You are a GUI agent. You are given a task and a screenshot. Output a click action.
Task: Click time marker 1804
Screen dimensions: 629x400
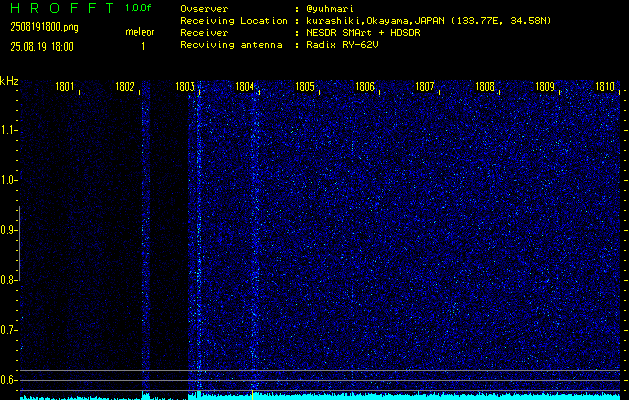pyautogui.click(x=245, y=87)
